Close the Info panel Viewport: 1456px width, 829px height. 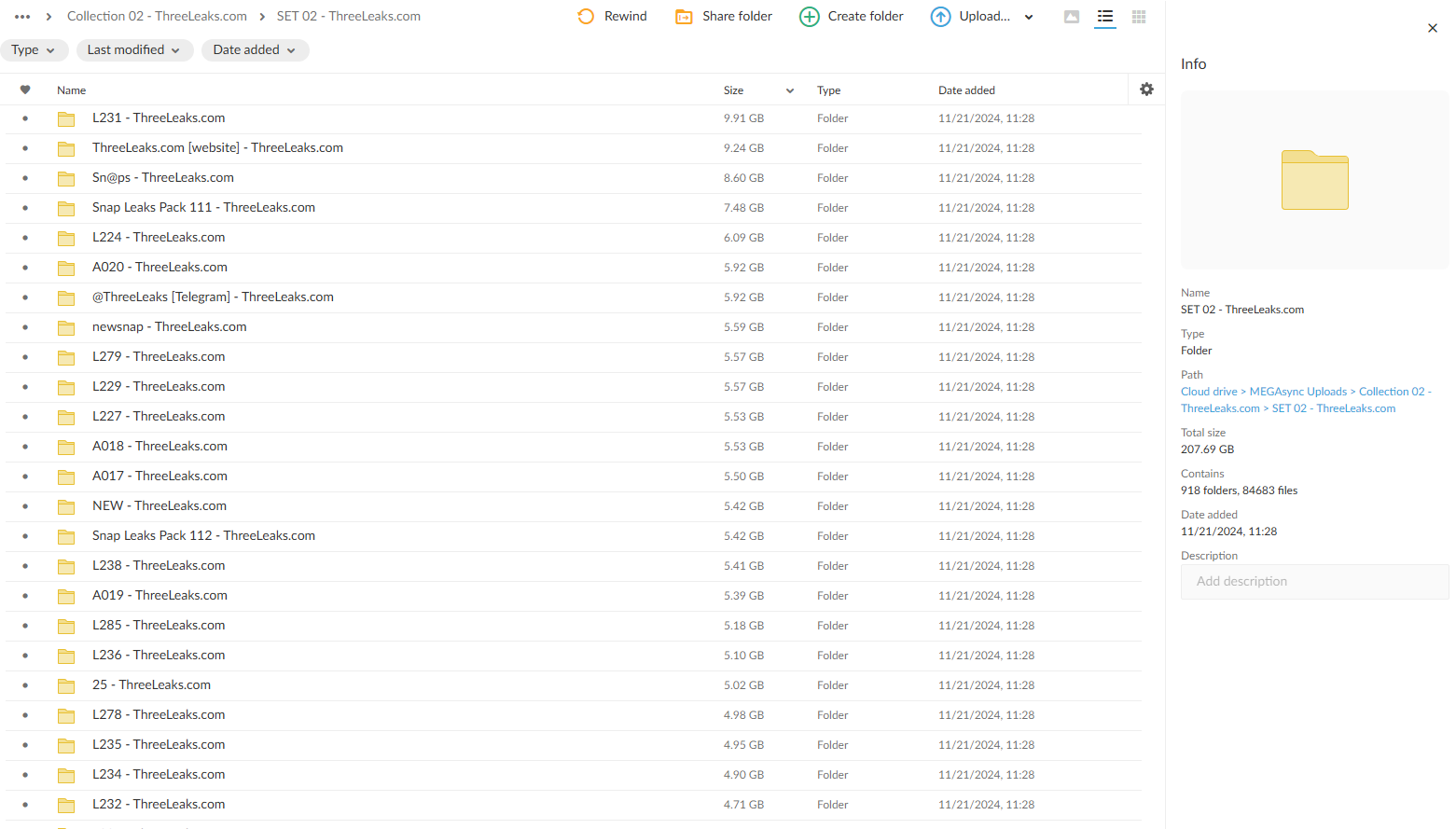point(1433,28)
